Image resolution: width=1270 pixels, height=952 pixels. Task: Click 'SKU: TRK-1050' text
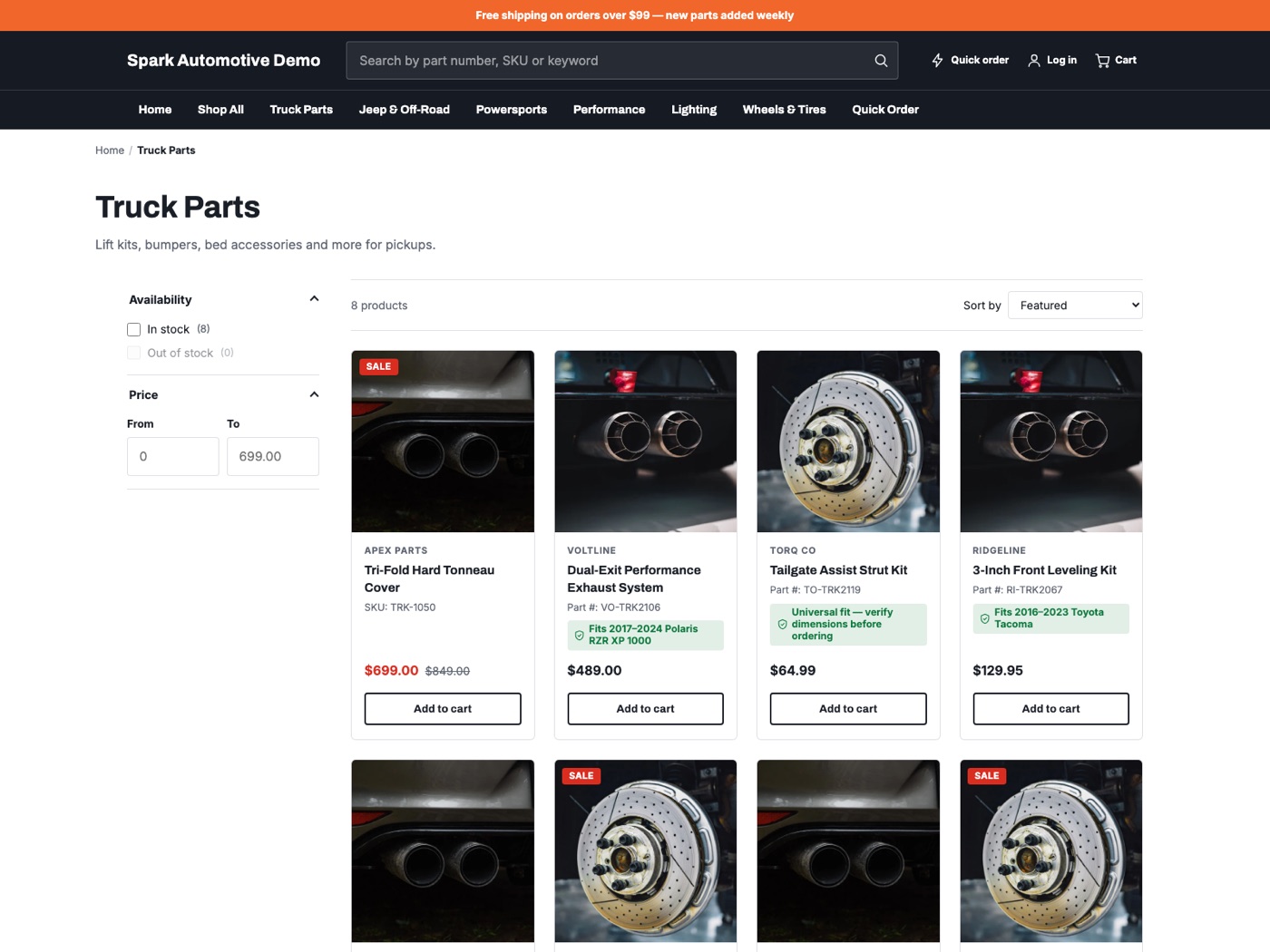400,607
